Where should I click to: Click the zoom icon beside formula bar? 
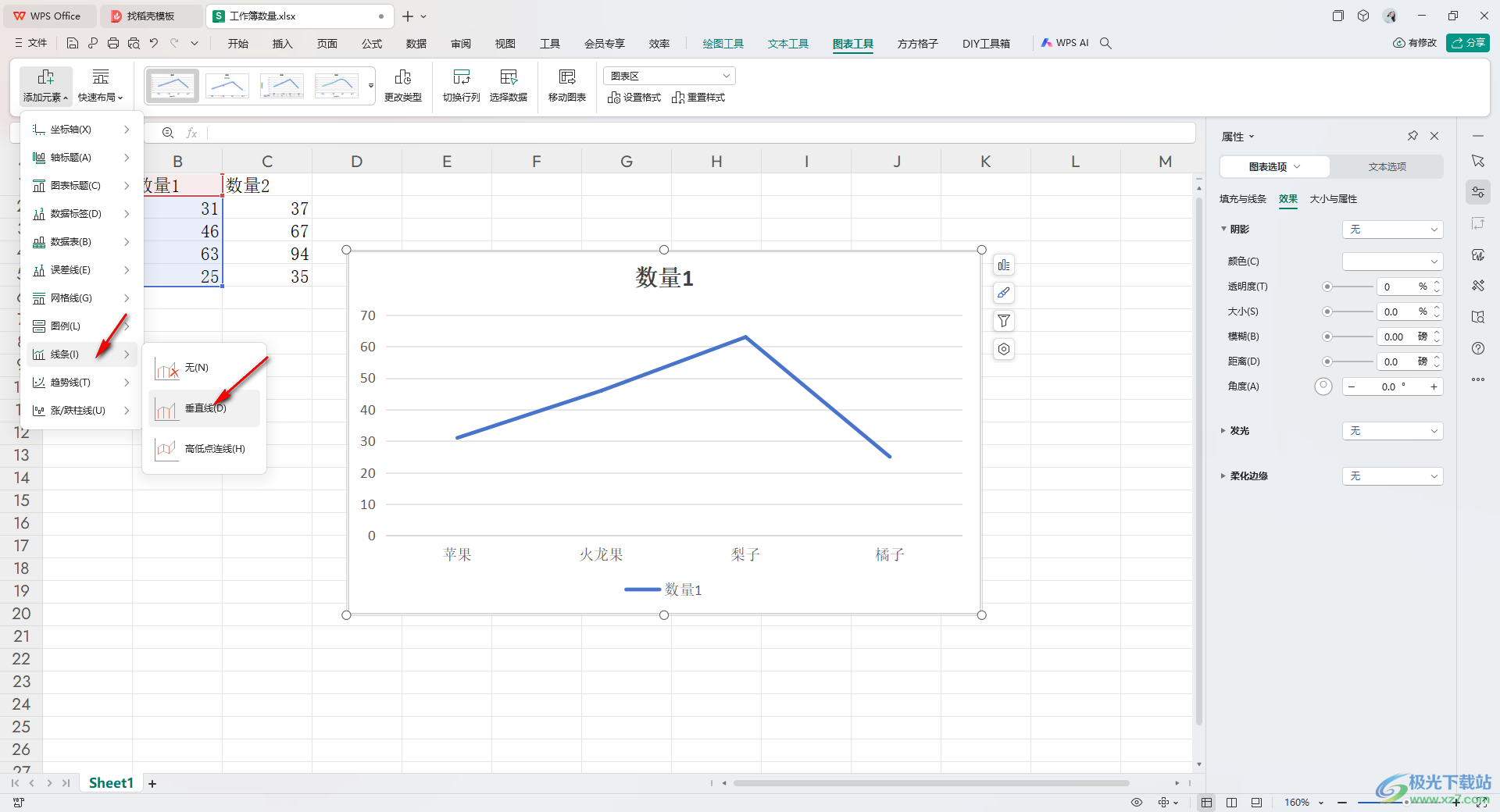(x=168, y=133)
